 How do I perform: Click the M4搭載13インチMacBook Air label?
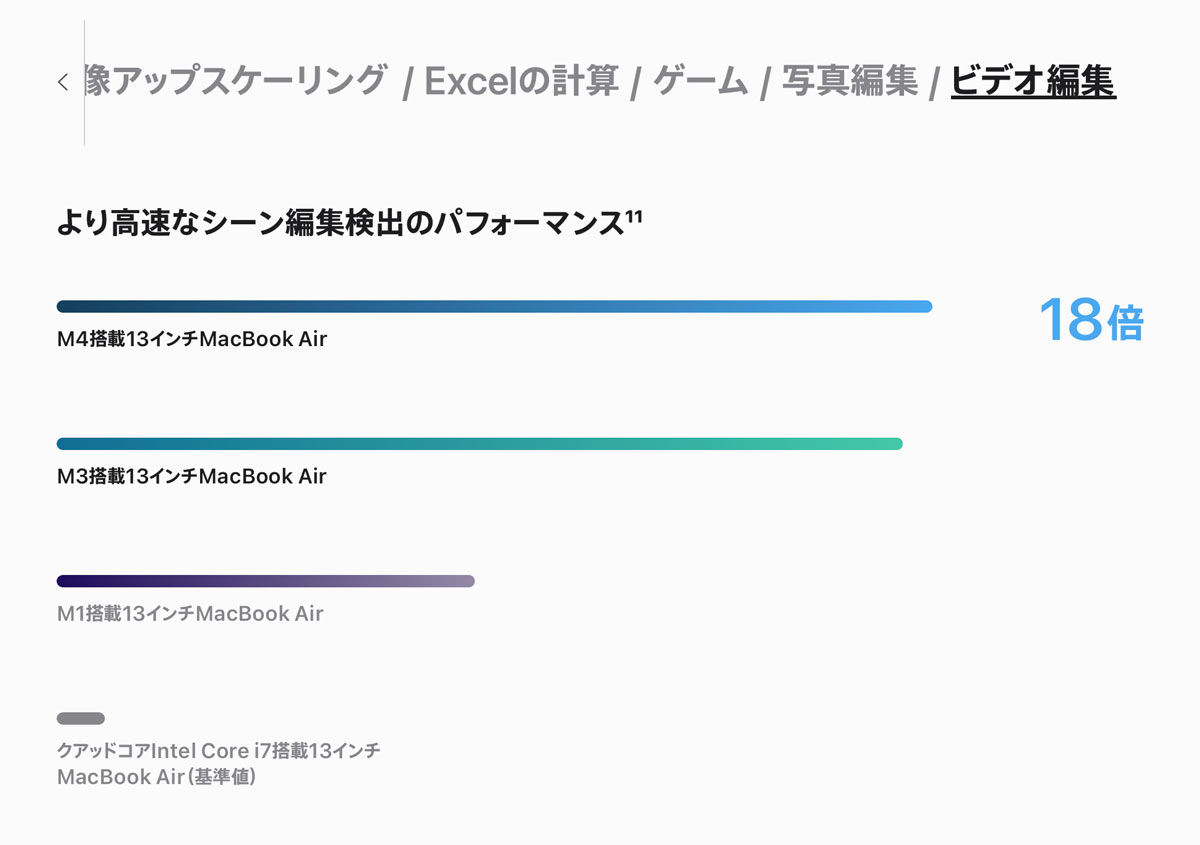192,339
